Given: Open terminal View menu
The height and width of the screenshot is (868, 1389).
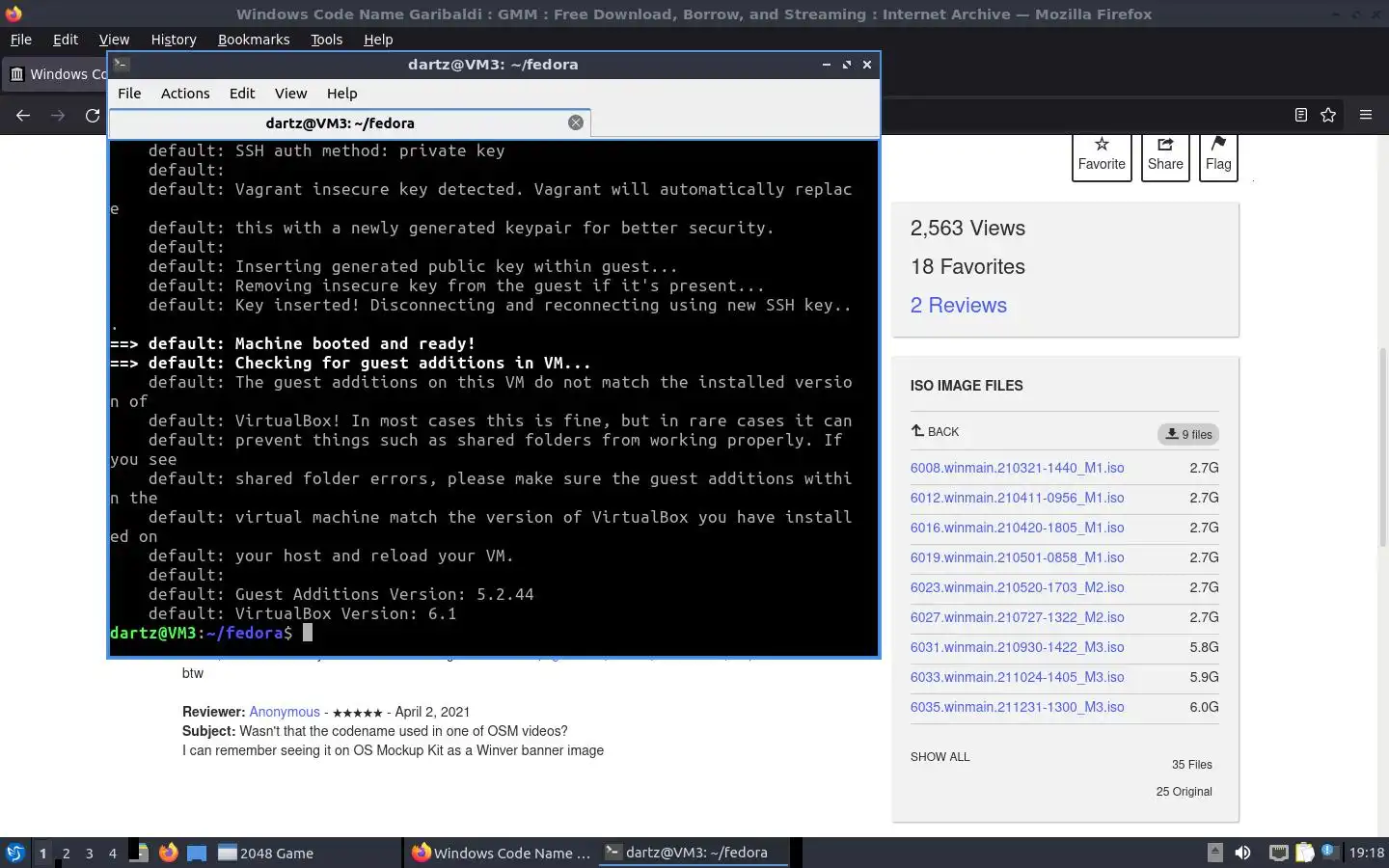Looking at the screenshot, I should click(x=290, y=93).
